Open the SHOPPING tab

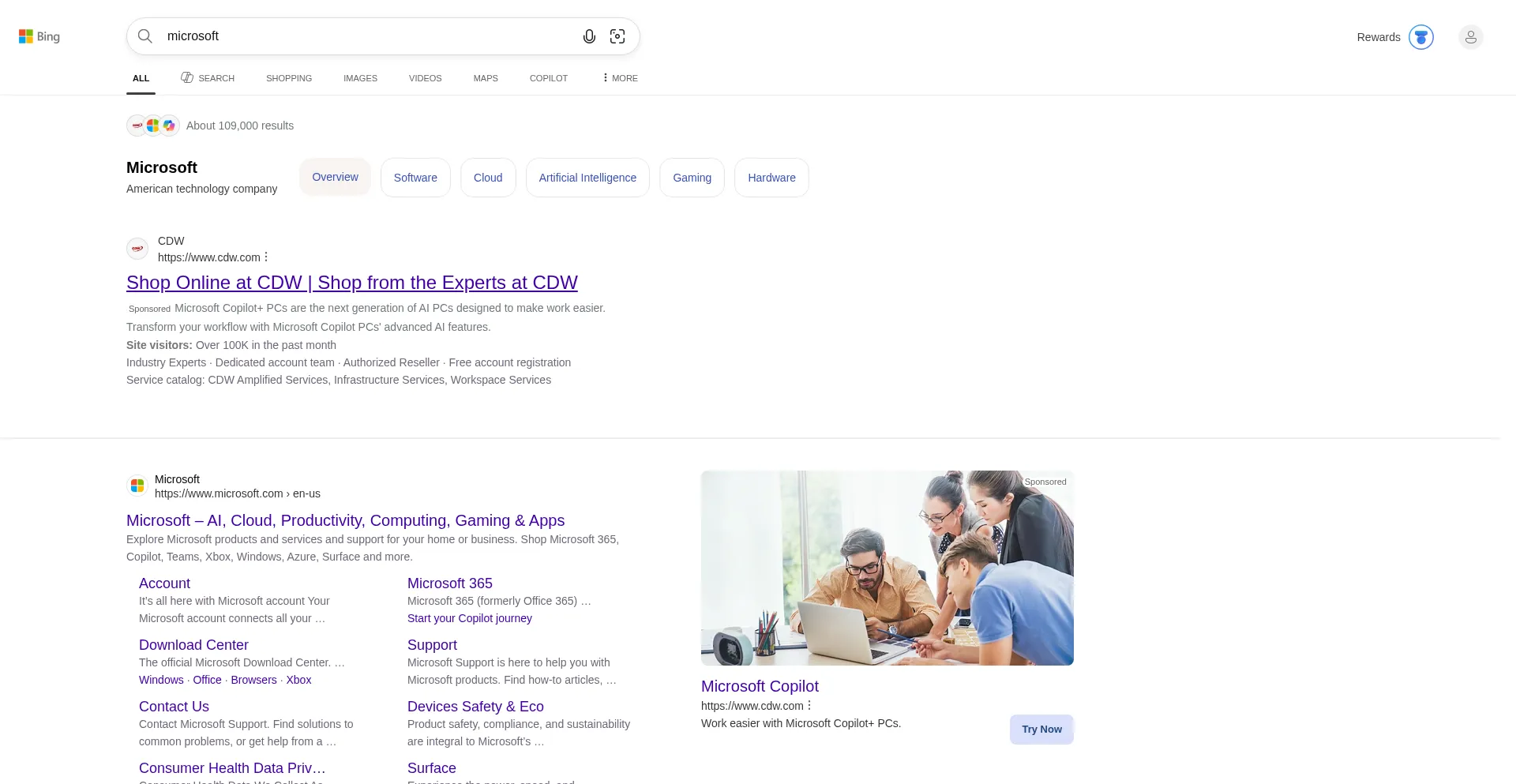point(289,78)
